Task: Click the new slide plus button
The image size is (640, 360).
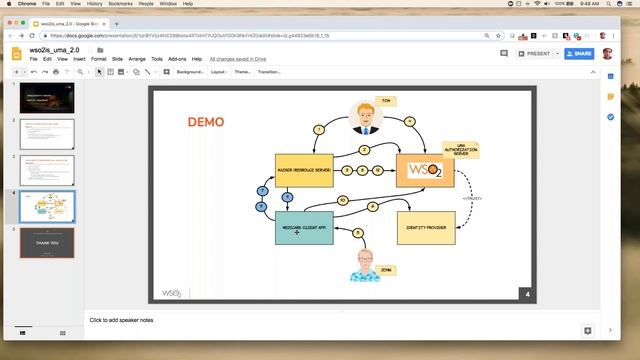Action: pos(16,72)
